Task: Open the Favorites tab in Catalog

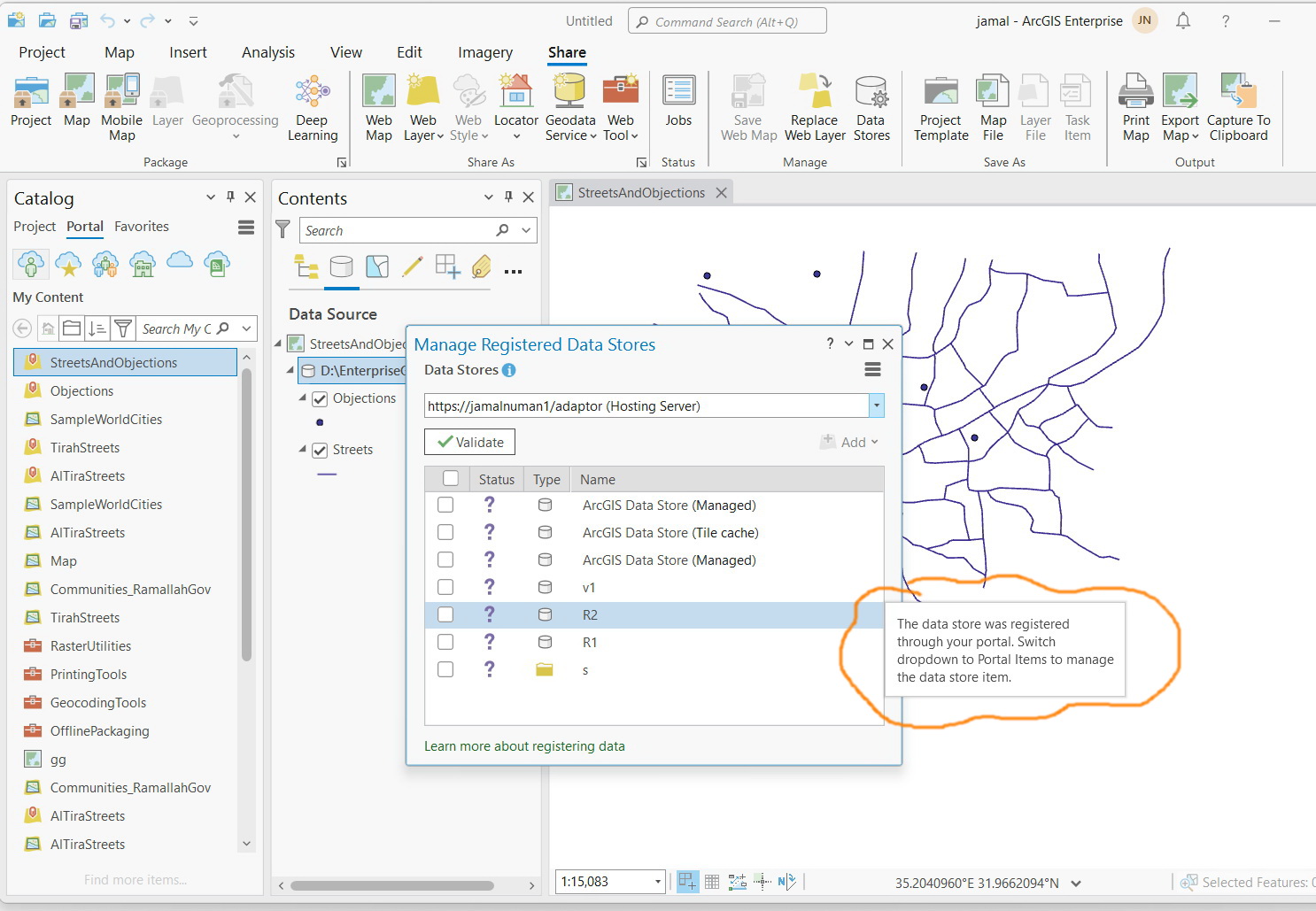Action: pos(141,227)
